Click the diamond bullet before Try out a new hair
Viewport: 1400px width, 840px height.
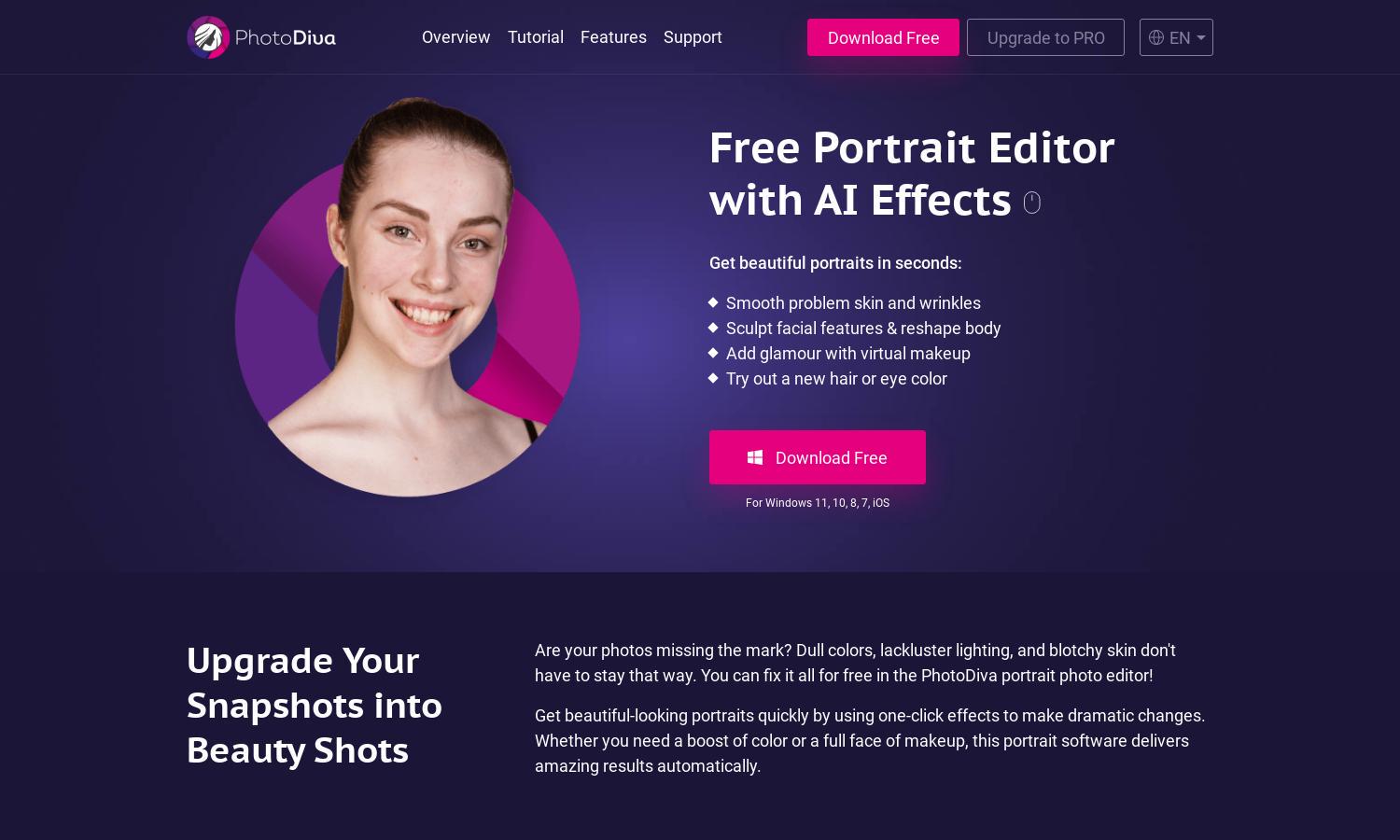click(713, 378)
